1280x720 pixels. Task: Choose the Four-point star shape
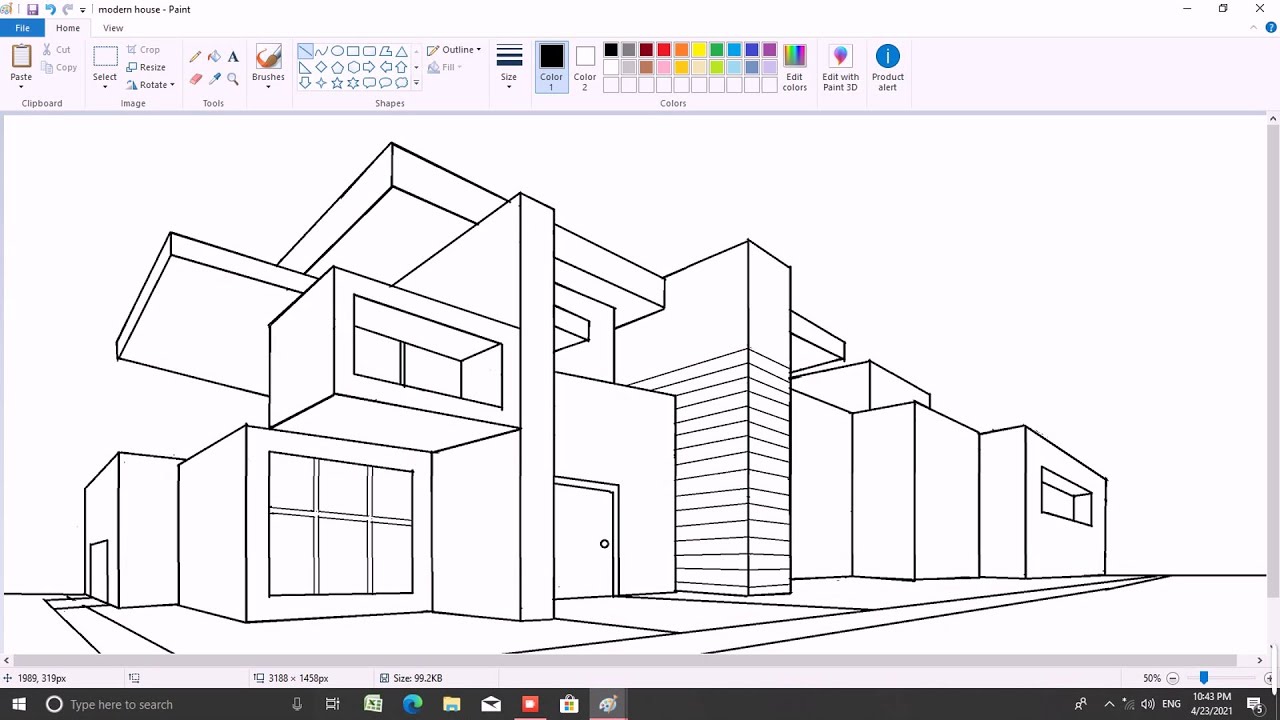coord(321,83)
